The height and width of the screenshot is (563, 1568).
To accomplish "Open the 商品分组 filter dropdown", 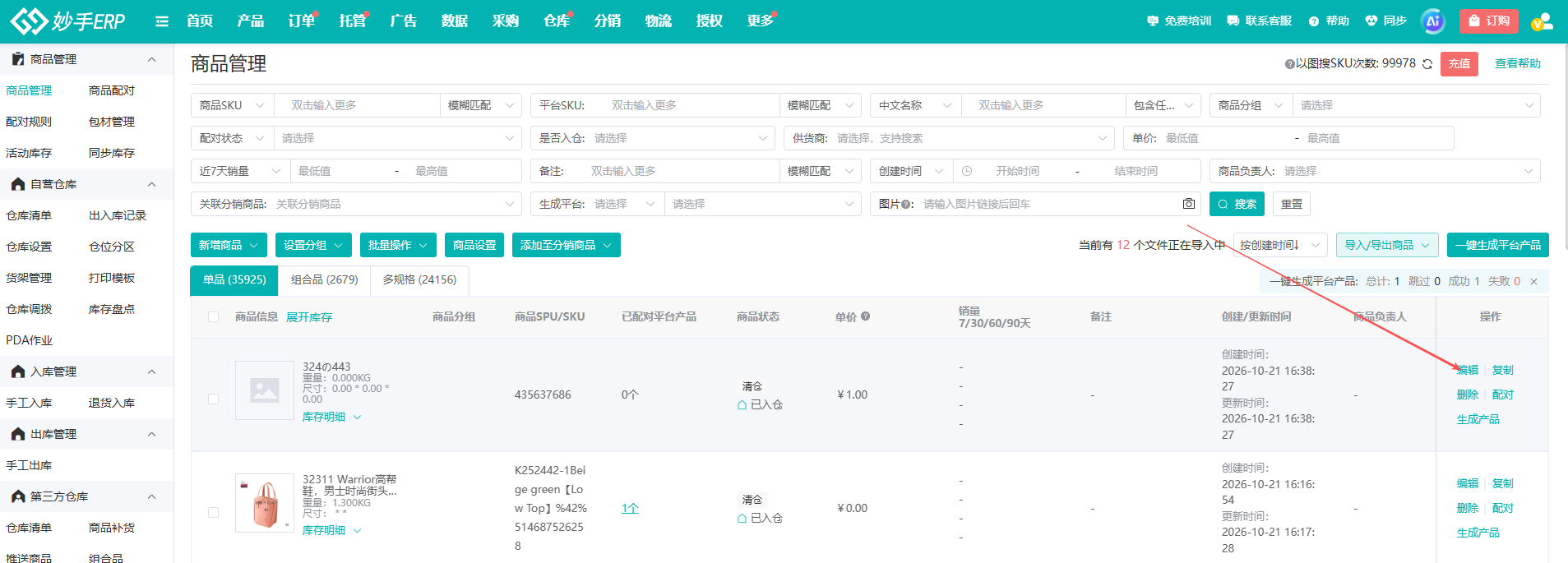I will point(1251,105).
